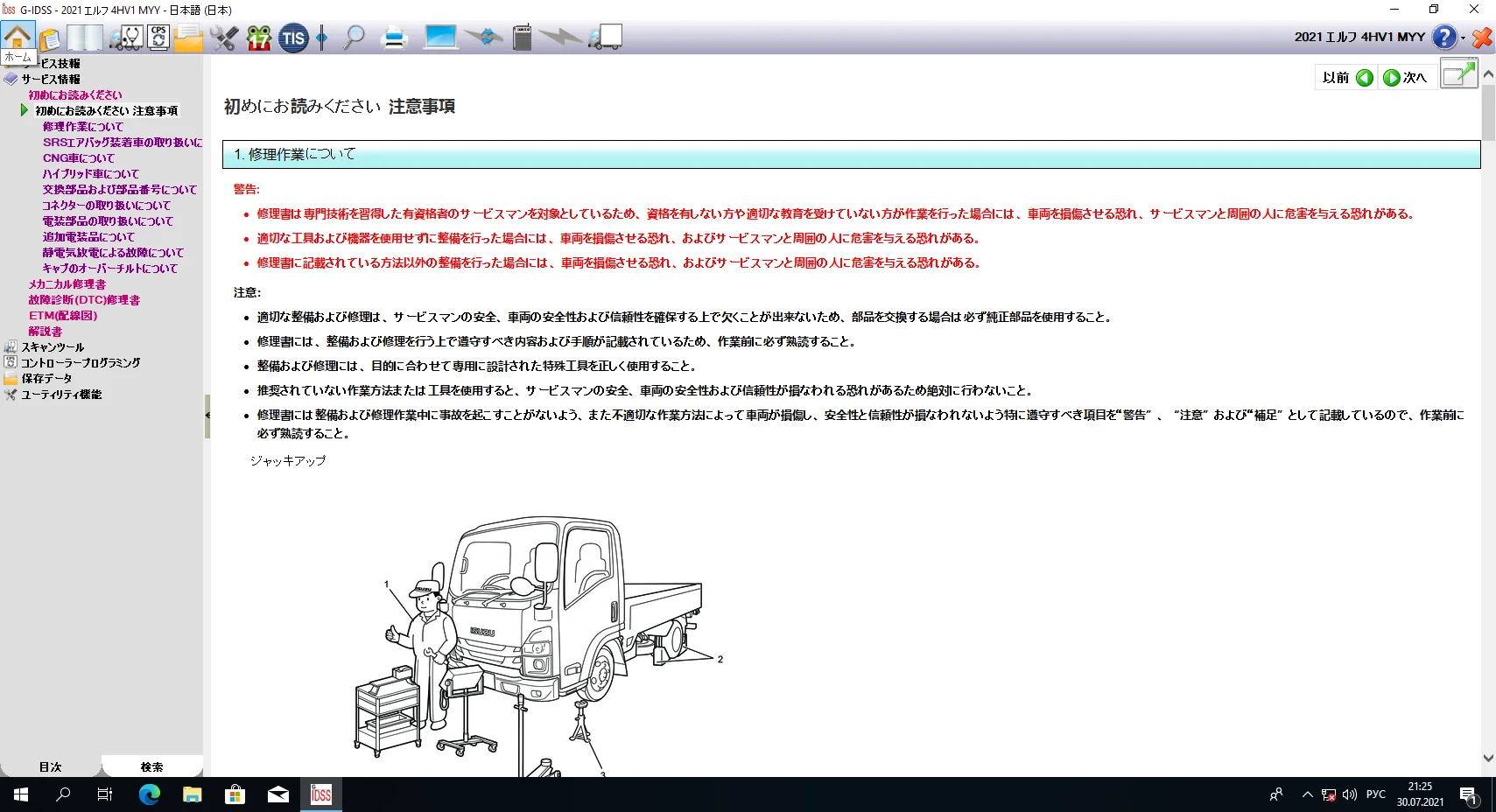This screenshot has width=1496, height=812.
Task: Click the radio interface device toolbar icon
Action: (523, 38)
